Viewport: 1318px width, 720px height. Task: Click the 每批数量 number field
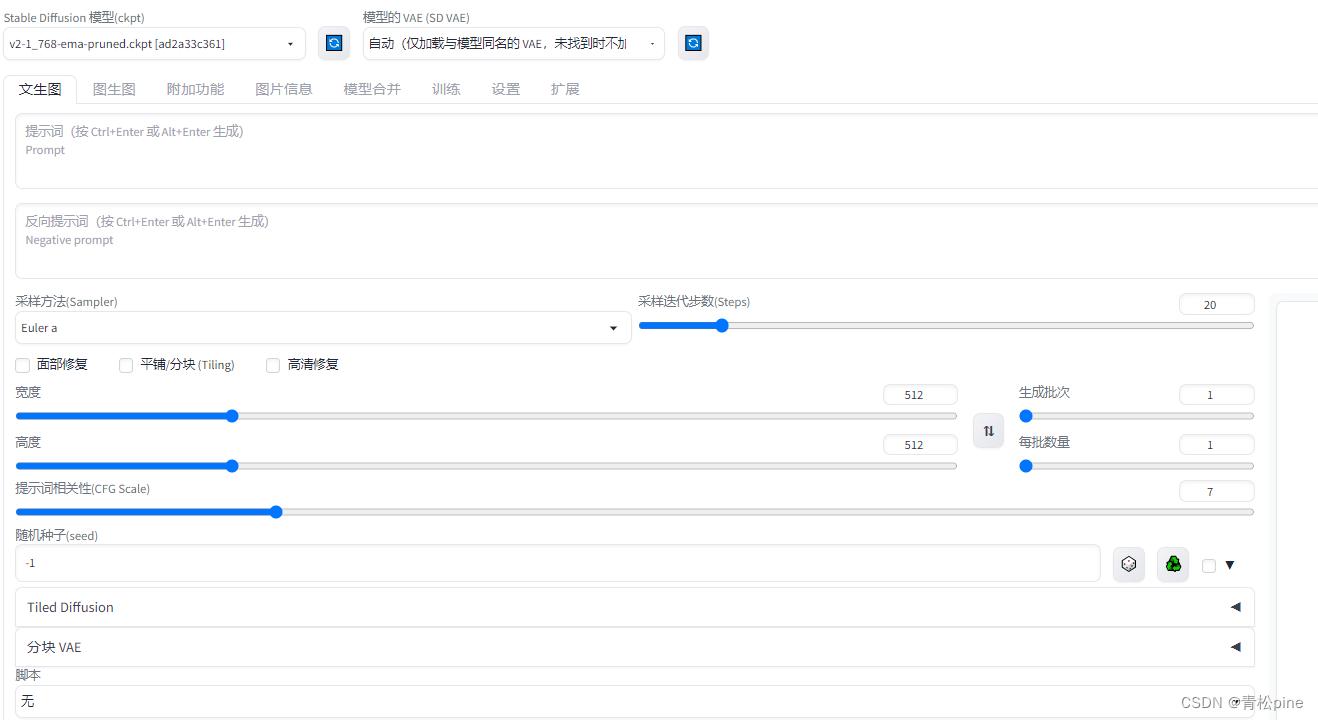1216,445
